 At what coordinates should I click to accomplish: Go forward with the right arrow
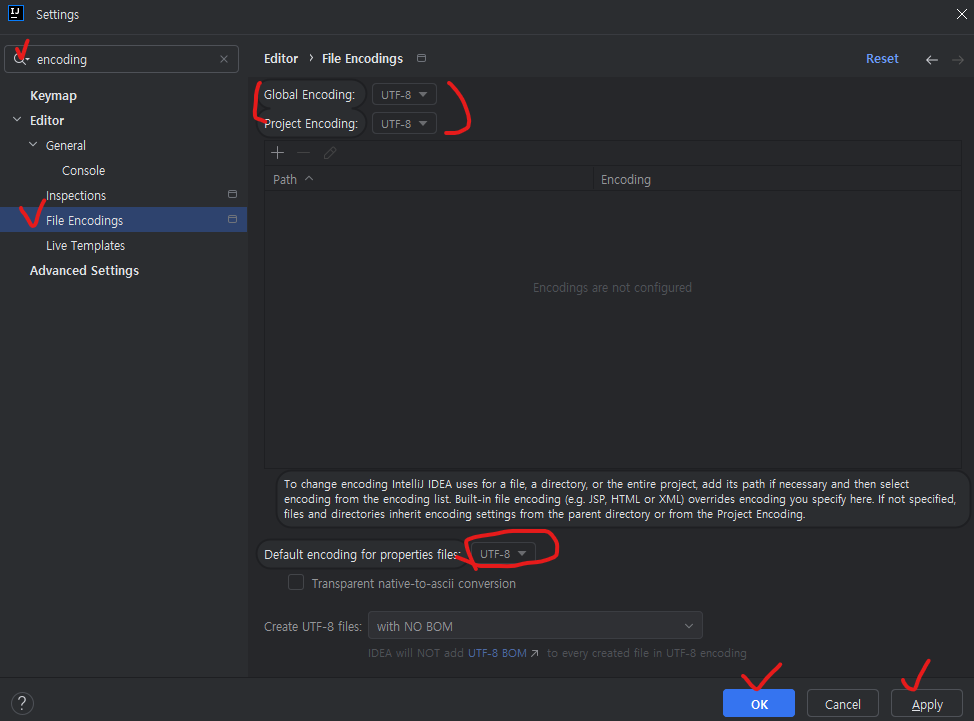pyautogui.click(x=958, y=60)
